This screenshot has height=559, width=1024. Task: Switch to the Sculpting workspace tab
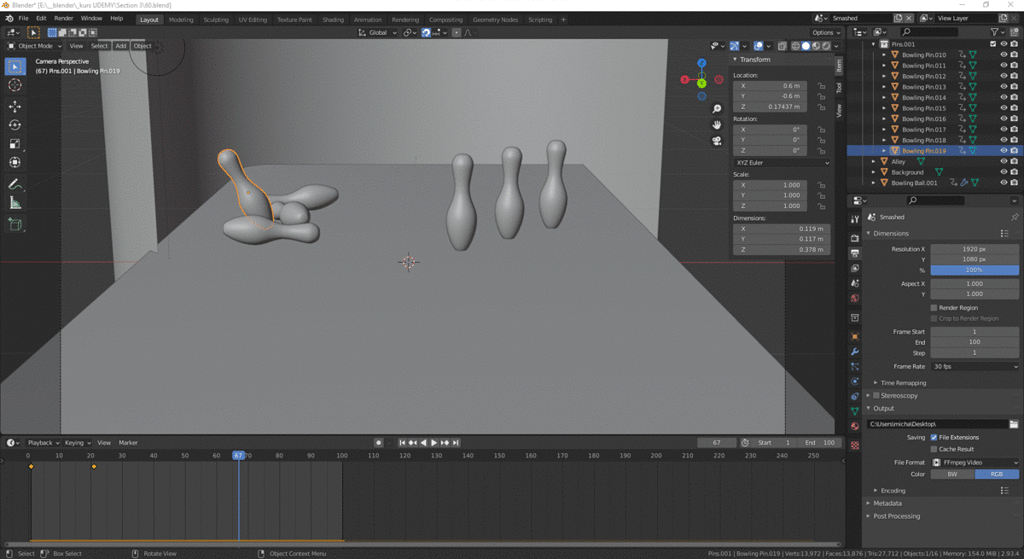click(x=216, y=19)
